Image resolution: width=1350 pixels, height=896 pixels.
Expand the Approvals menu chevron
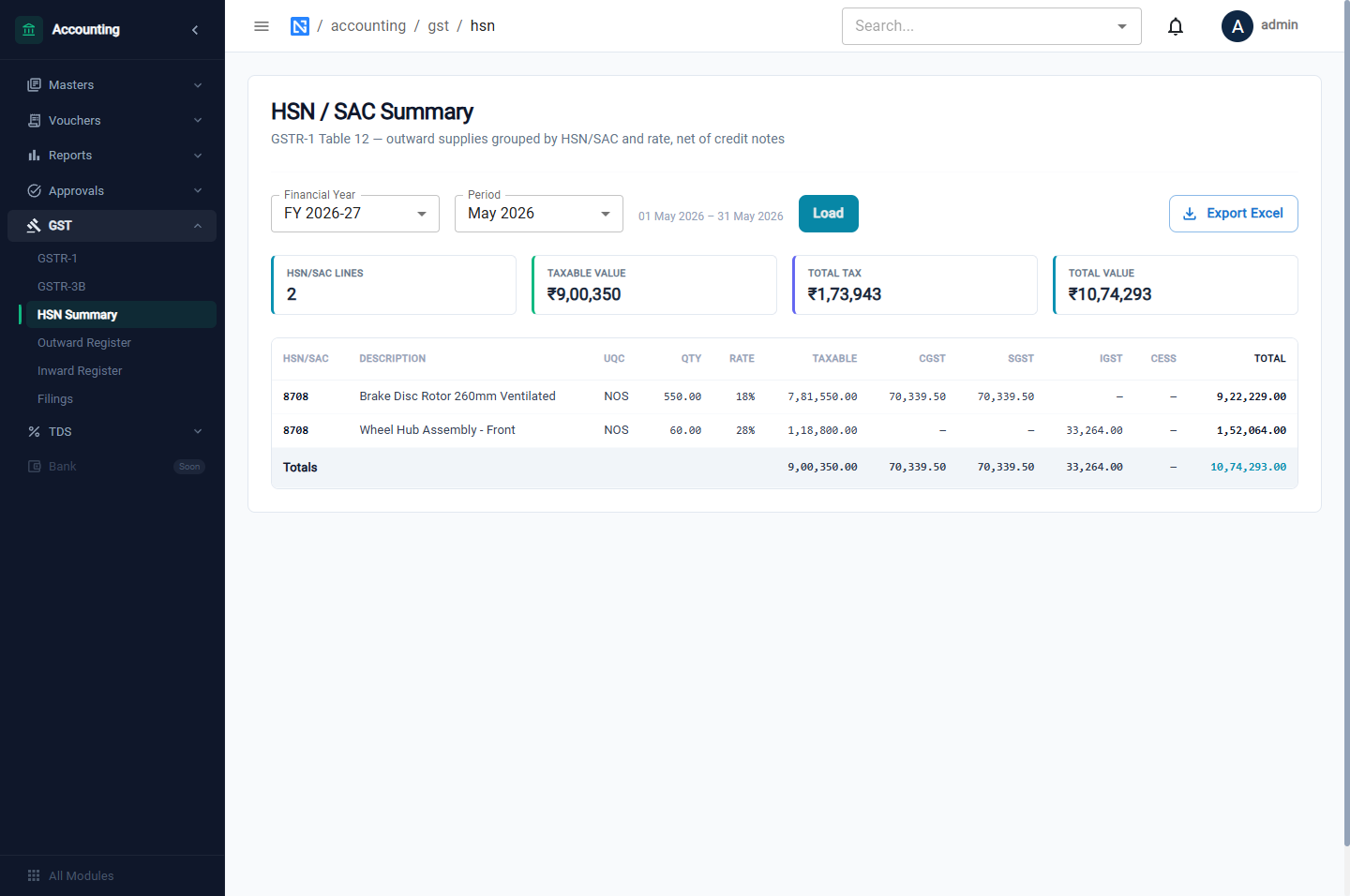198,191
